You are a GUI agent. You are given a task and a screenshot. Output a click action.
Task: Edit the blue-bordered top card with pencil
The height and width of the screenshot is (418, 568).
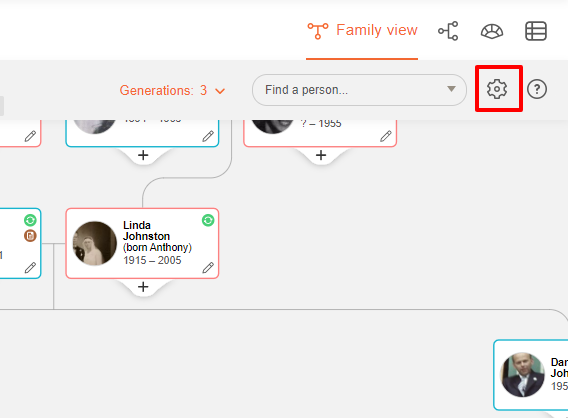208,136
